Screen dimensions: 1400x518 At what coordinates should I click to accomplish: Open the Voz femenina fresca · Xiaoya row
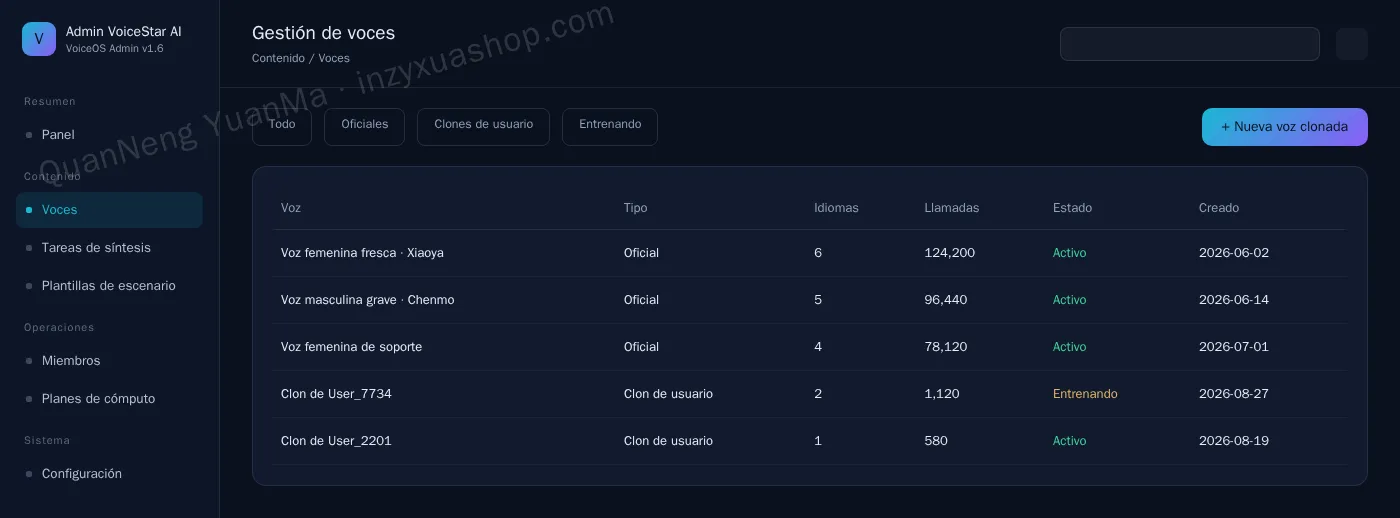click(x=809, y=253)
